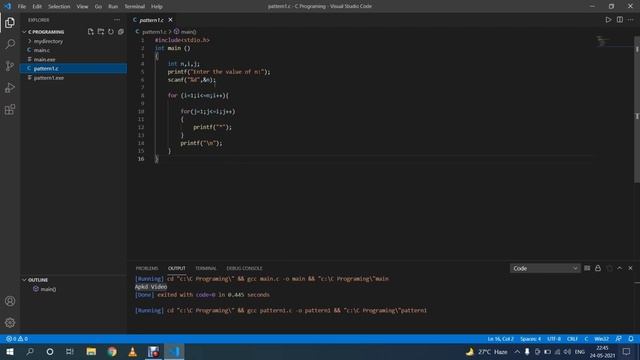Open Windows Start menu
The width and height of the screenshot is (640, 360).
tap(10, 351)
